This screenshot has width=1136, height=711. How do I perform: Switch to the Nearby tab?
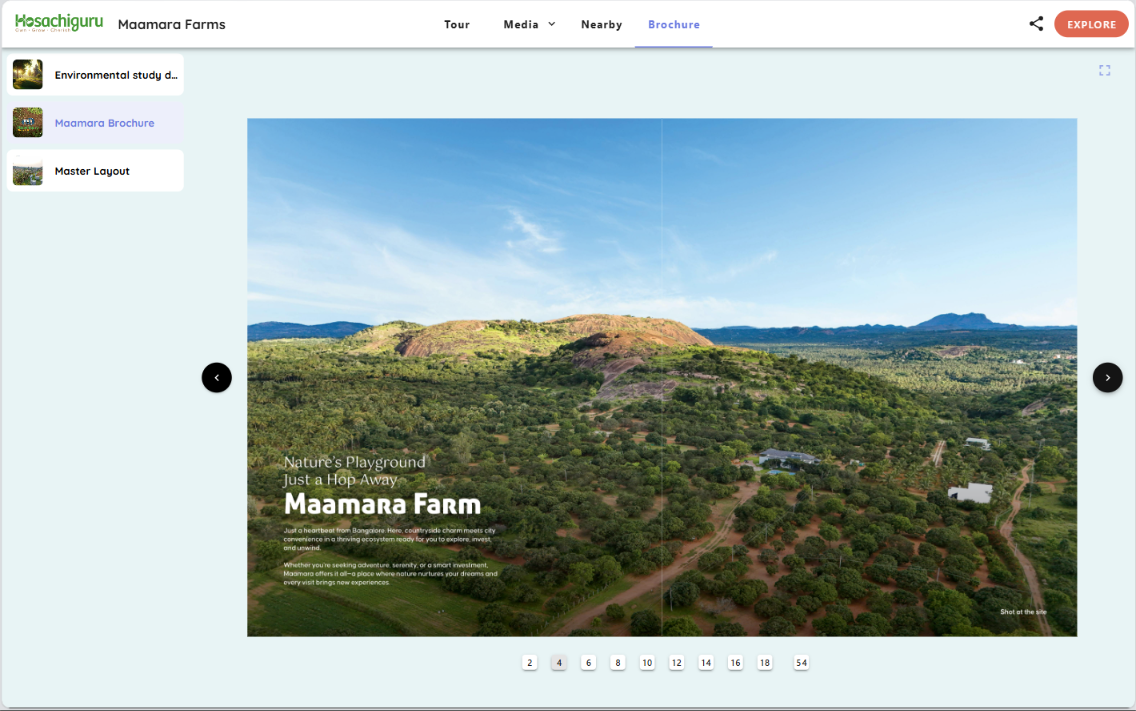pyautogui.click(x=601, y=25)
